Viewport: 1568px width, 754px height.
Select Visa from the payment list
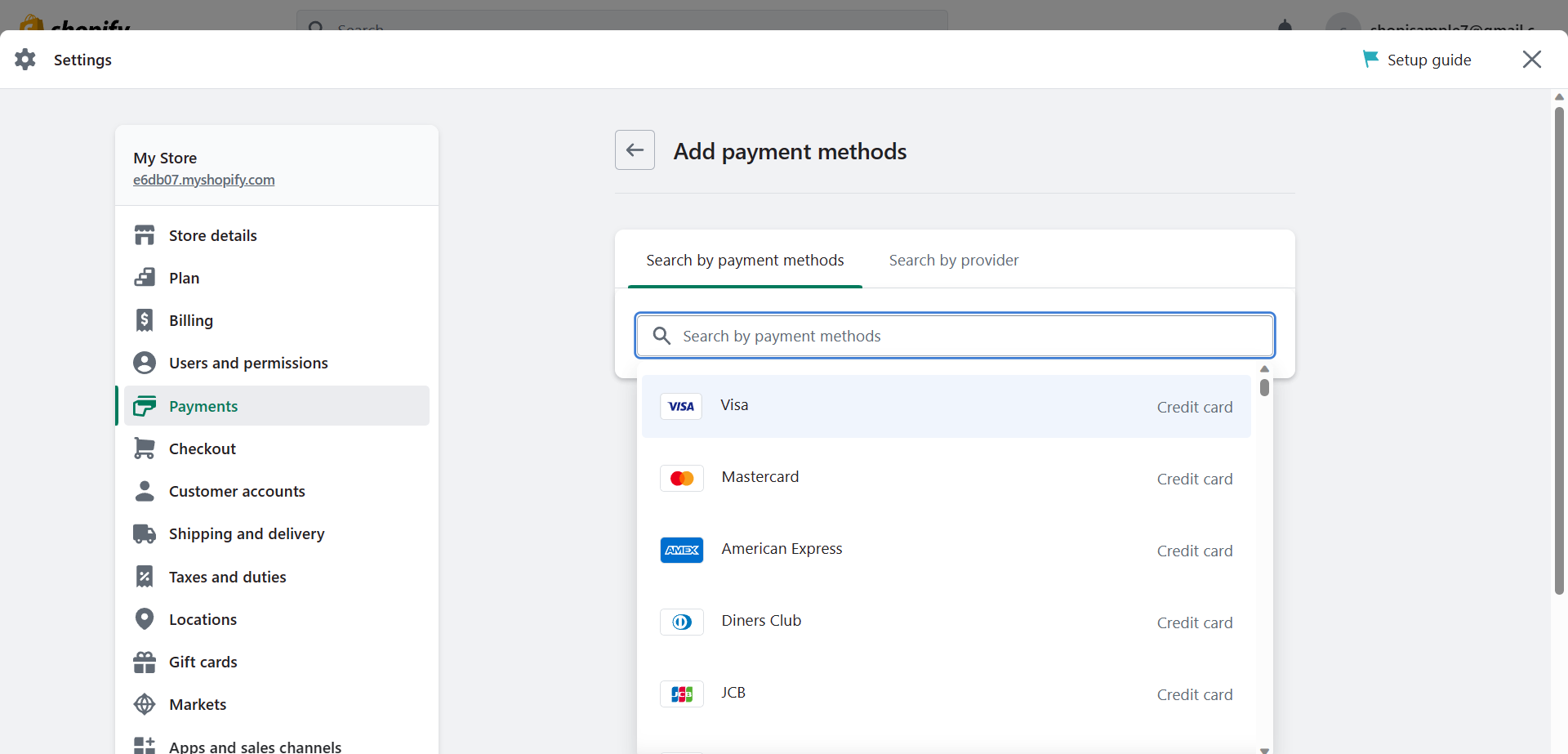(x=947, y=406)
